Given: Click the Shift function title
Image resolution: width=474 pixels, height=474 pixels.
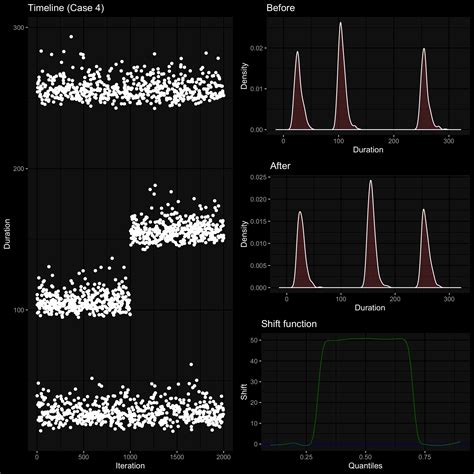Looking at the screenshot, I should 289,324.
